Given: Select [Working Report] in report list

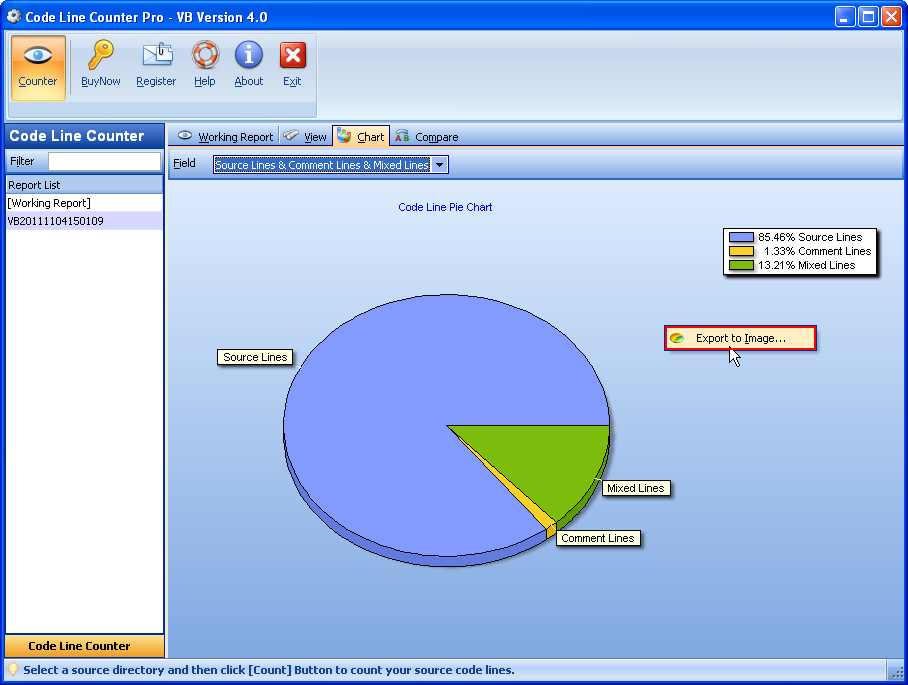Looking at the screenshot, I should (x=85, y=203).
